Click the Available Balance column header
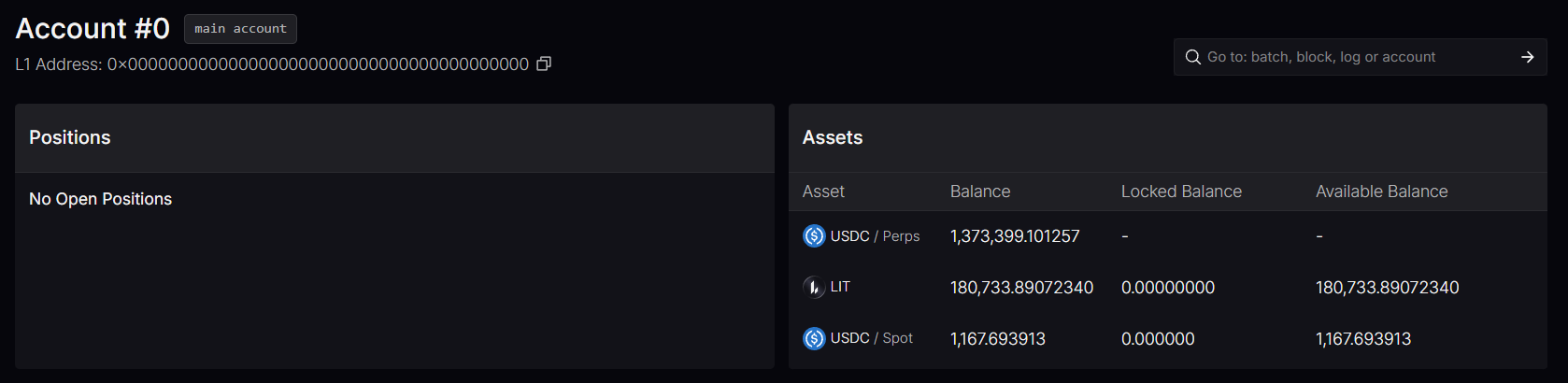Image resolution: width=1568 pixels, height=383 pixels. point(1381,191)
